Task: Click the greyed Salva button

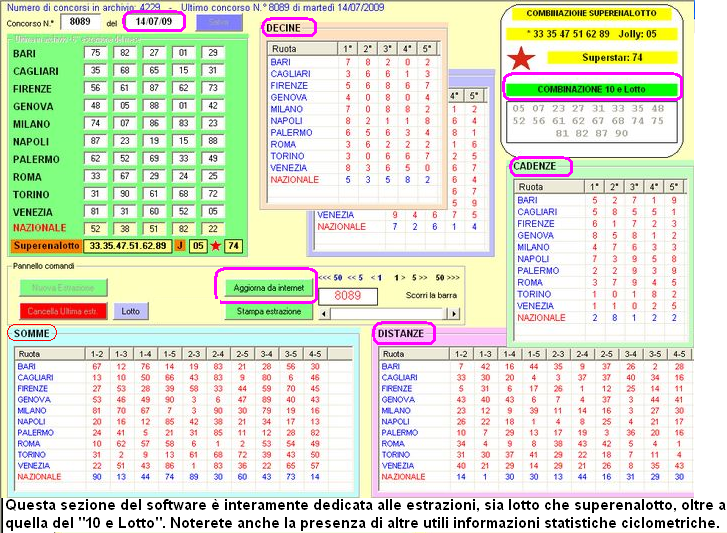Action: pyautogui.click(x=219, y=22)
